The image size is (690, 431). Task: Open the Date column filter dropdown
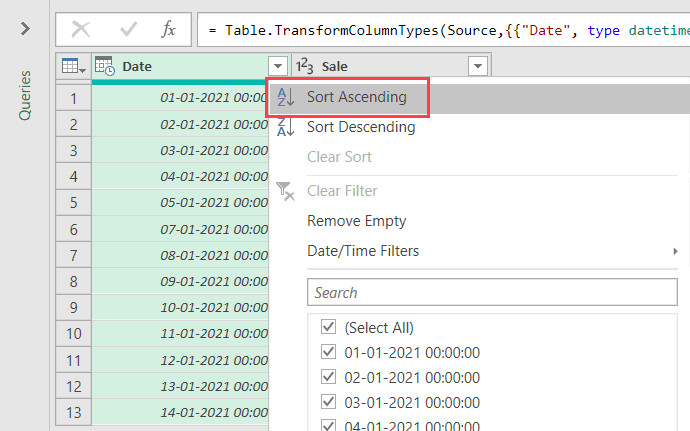click(x=279, y=66)
